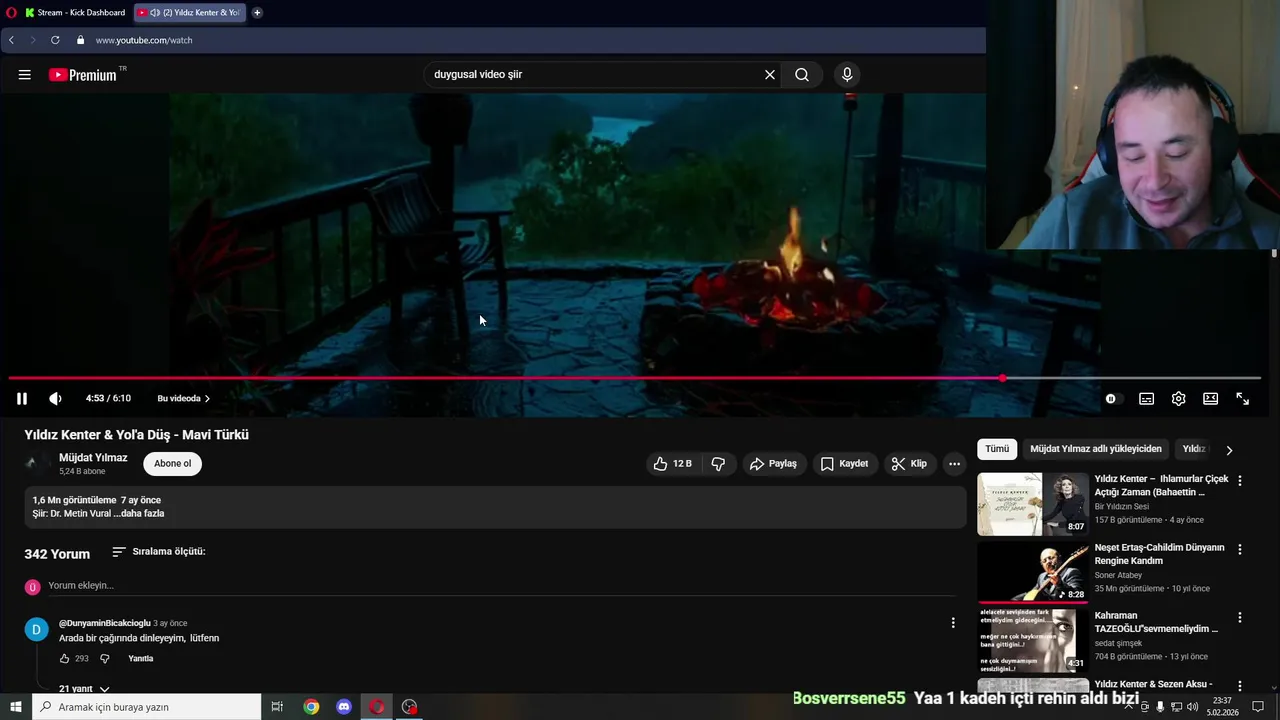The height and width of the screenshot is (720, 1280).
Task: Dislike DunyaminBicakcioglu's comment
Action: pos(104,659)
